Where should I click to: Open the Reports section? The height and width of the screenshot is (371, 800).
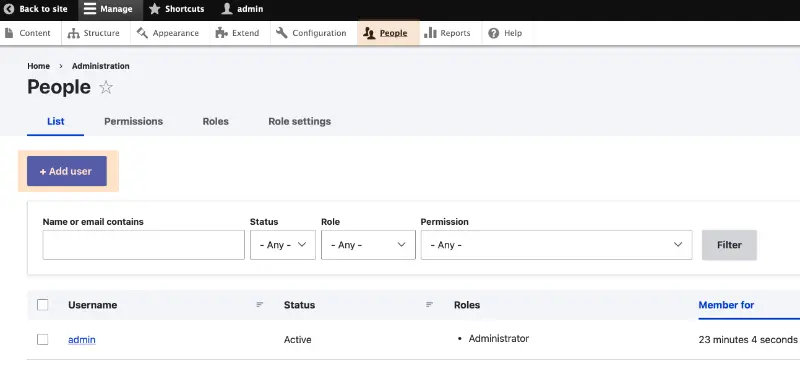pyautogui.click(x=447, y=33)
